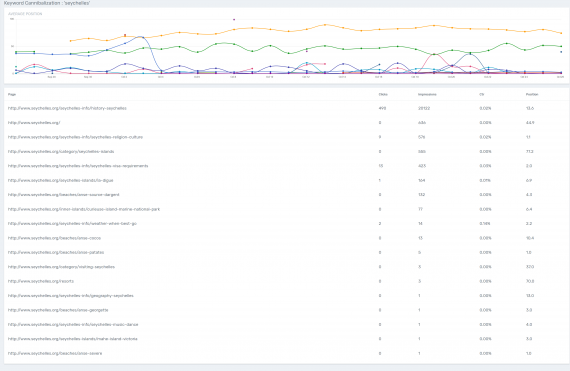Image resolution: width=570 pixels, height=371 pixels.
Task: Click the Page column header
Action: [x=12, y=94]
